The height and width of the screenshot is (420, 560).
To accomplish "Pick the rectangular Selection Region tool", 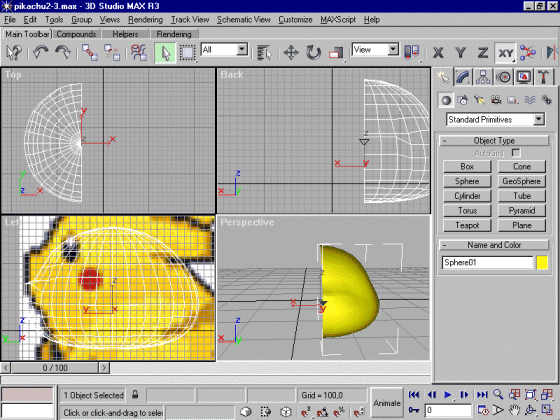I will click(188, 52).
